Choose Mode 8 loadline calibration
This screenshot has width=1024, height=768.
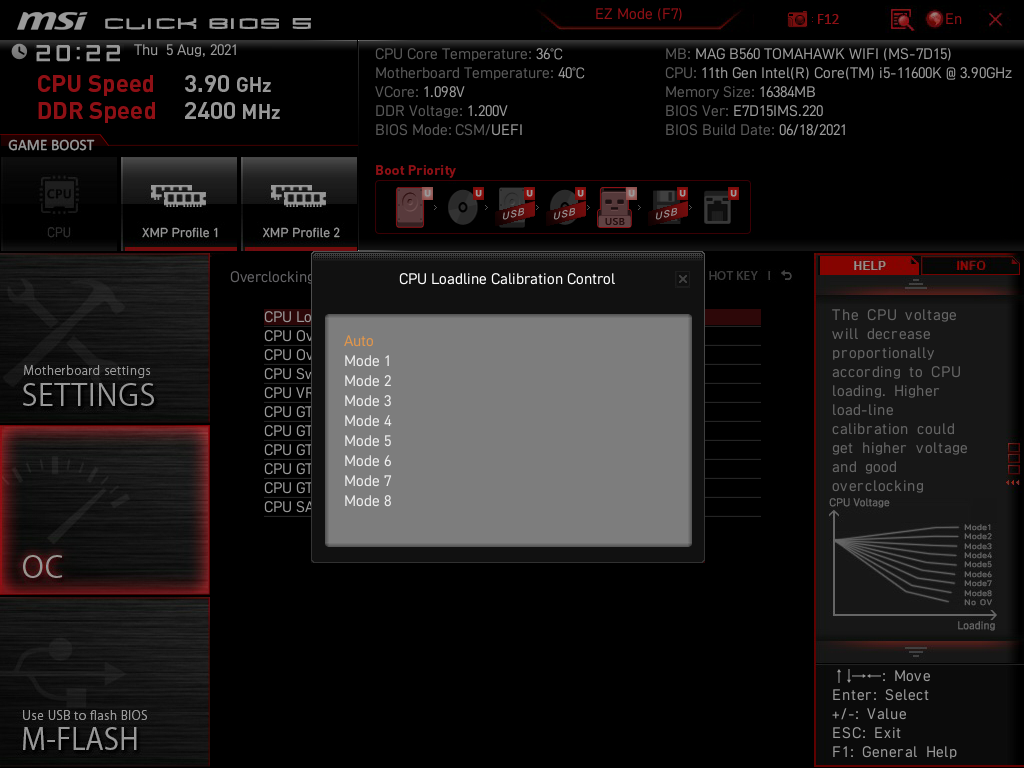point(367,502)
